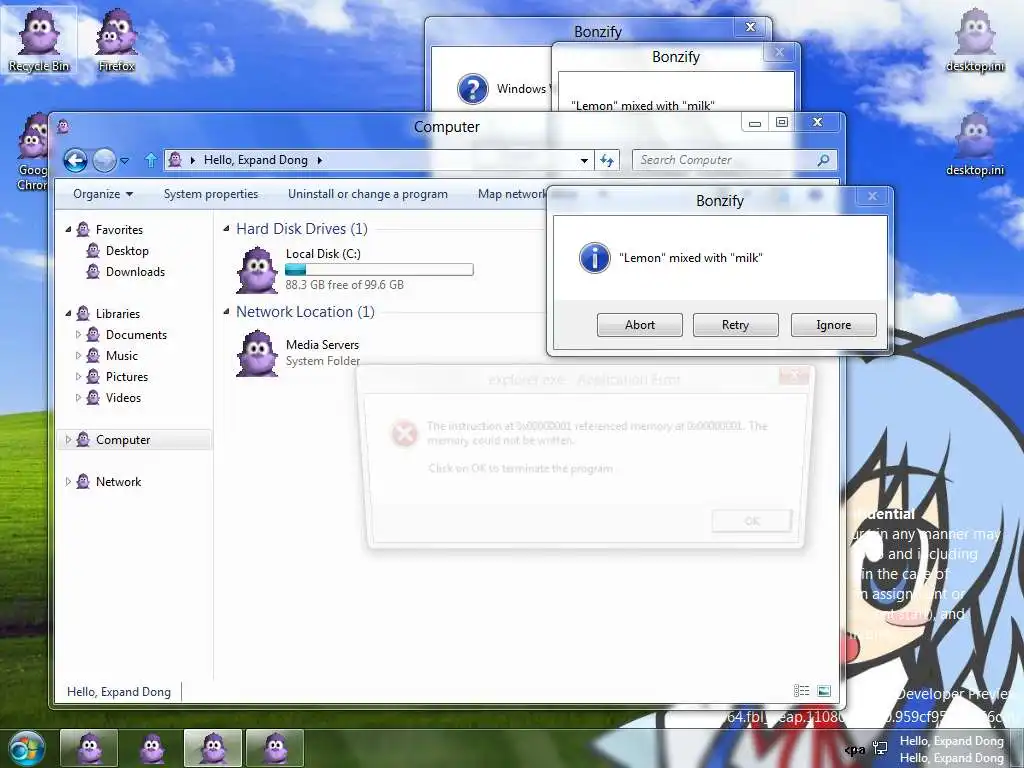This screenshot has height=768, width=1024.
Task: Expand the Documents library node
Action: tap(78, 334)
